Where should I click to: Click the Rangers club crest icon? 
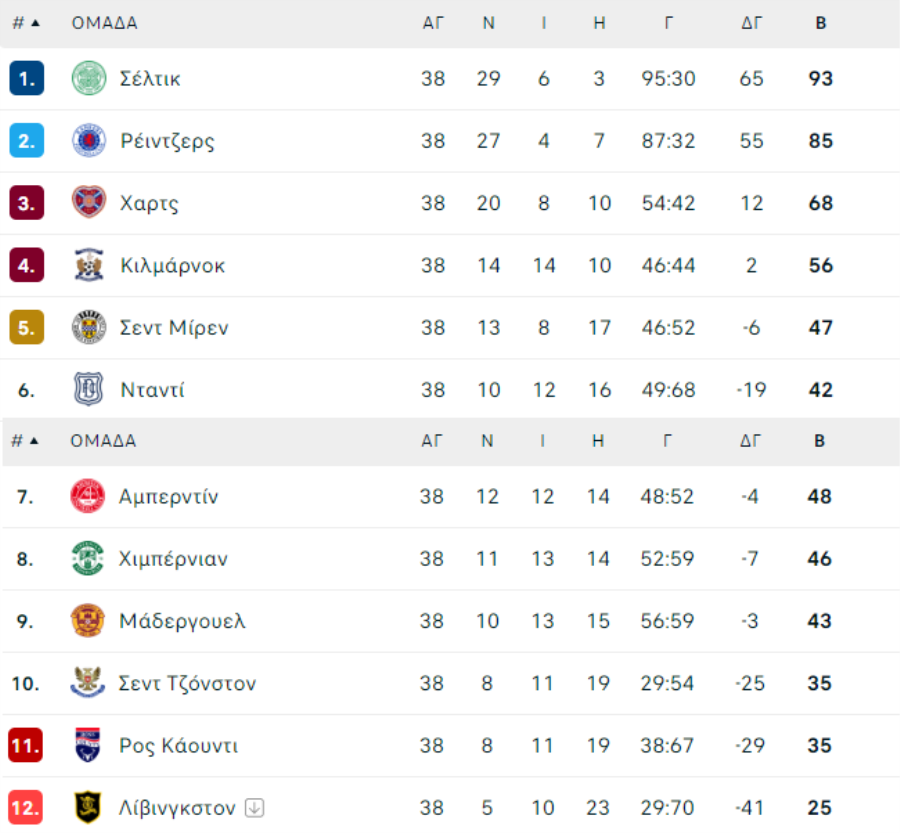pyautogui.click(x=89, y=140)
